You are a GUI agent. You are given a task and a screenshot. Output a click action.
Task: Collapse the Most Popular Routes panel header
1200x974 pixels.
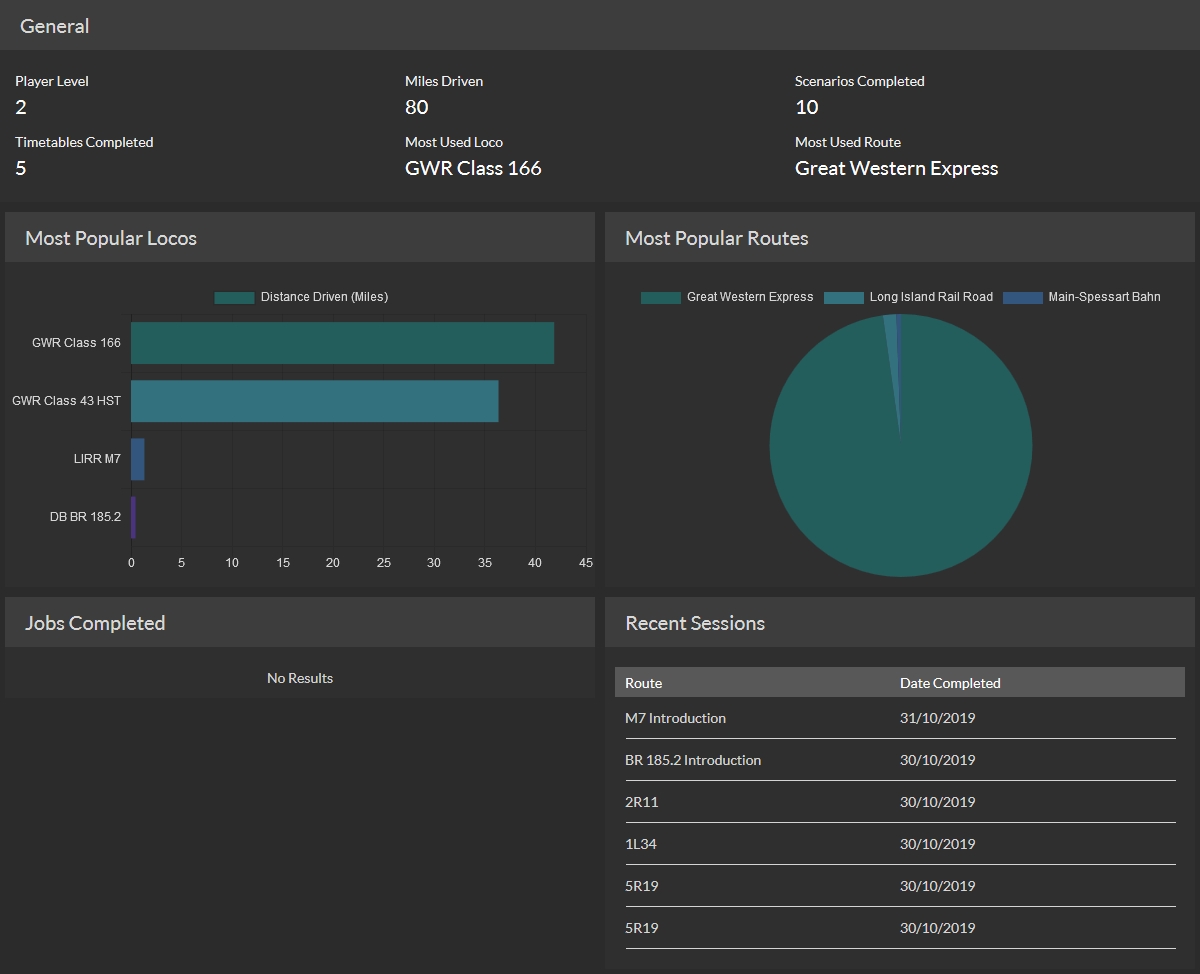[717, 238]
